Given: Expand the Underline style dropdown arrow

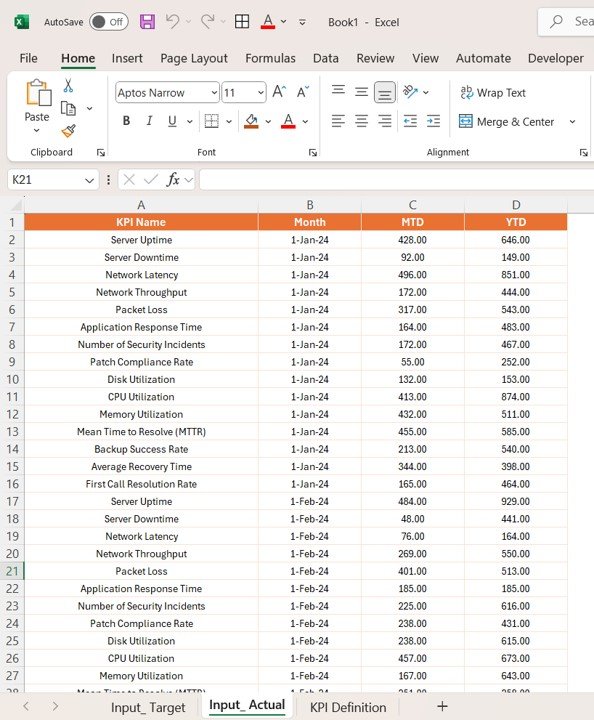Looking at the screenshot, I should [x=190, y=121].
